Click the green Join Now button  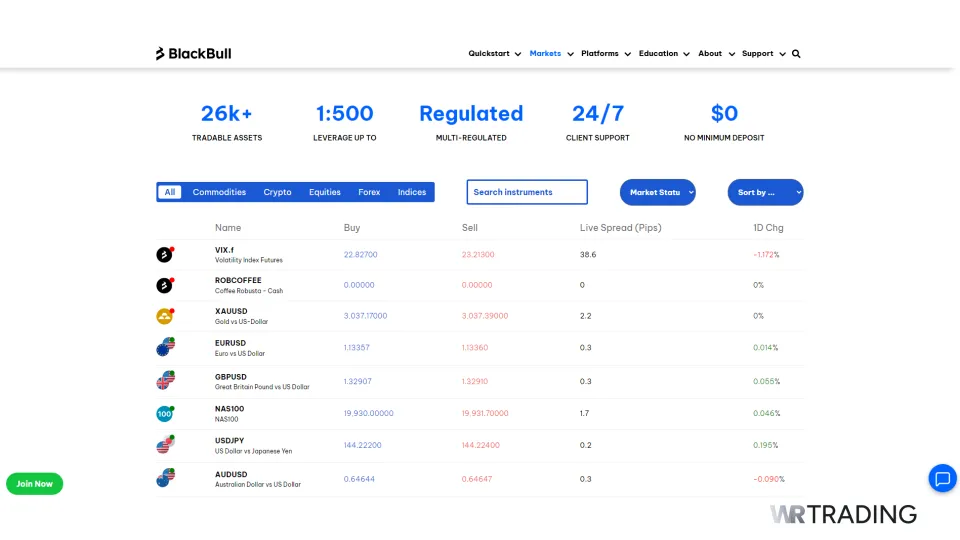[35, 484]
